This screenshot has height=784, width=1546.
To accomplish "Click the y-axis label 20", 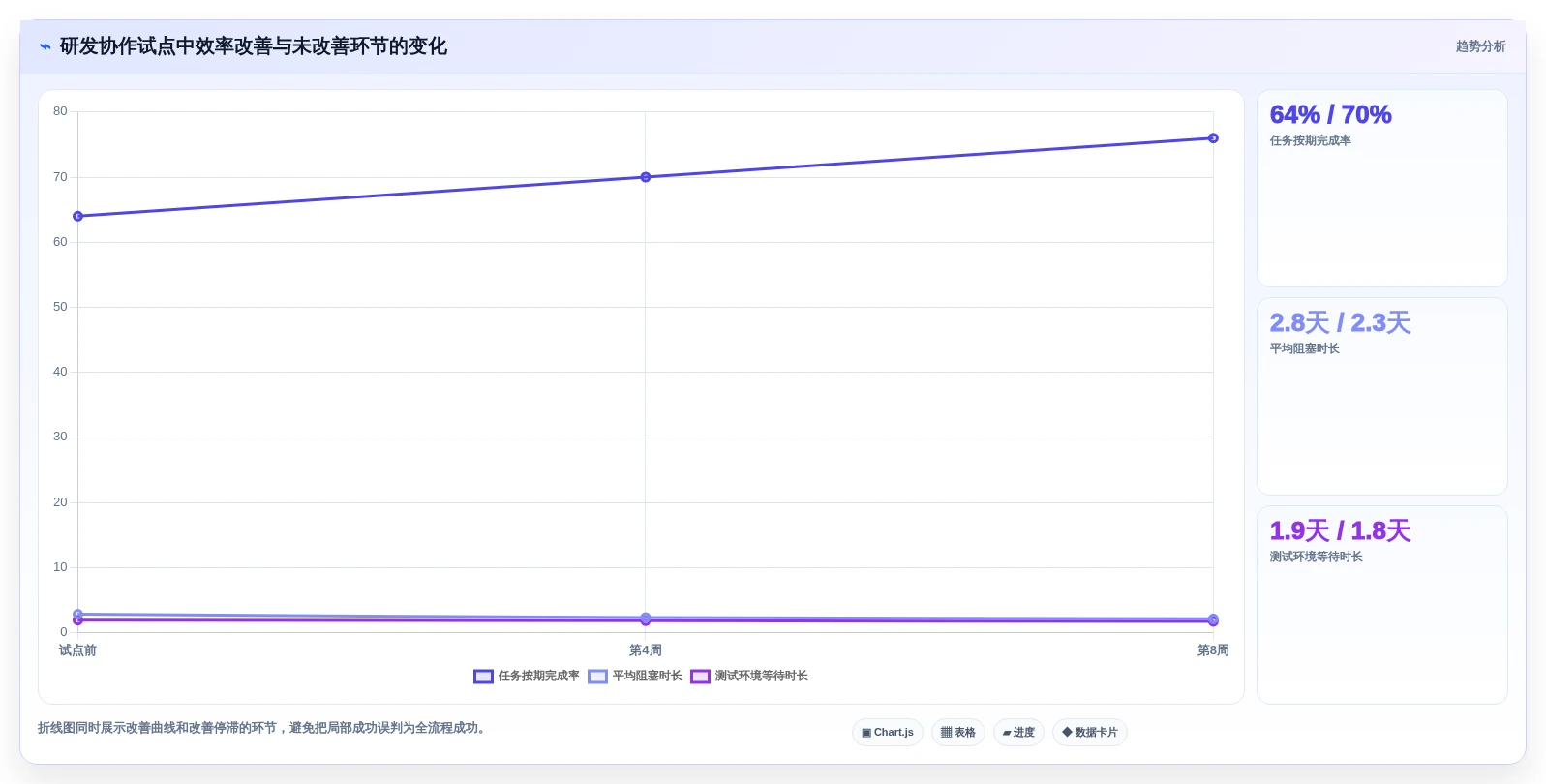I will pyautogui.click(x=60, y=502).
